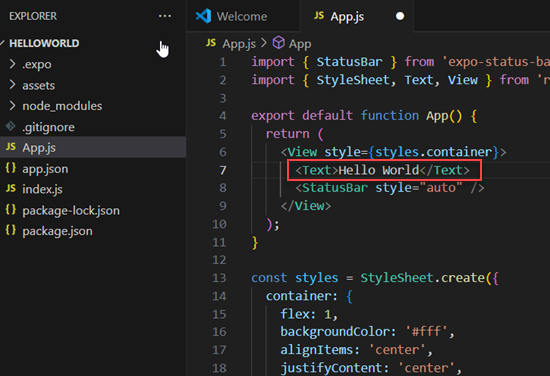Expand the .expo folder chevron
The width and height of the screenshot is (550, 376).
[12, 64]
